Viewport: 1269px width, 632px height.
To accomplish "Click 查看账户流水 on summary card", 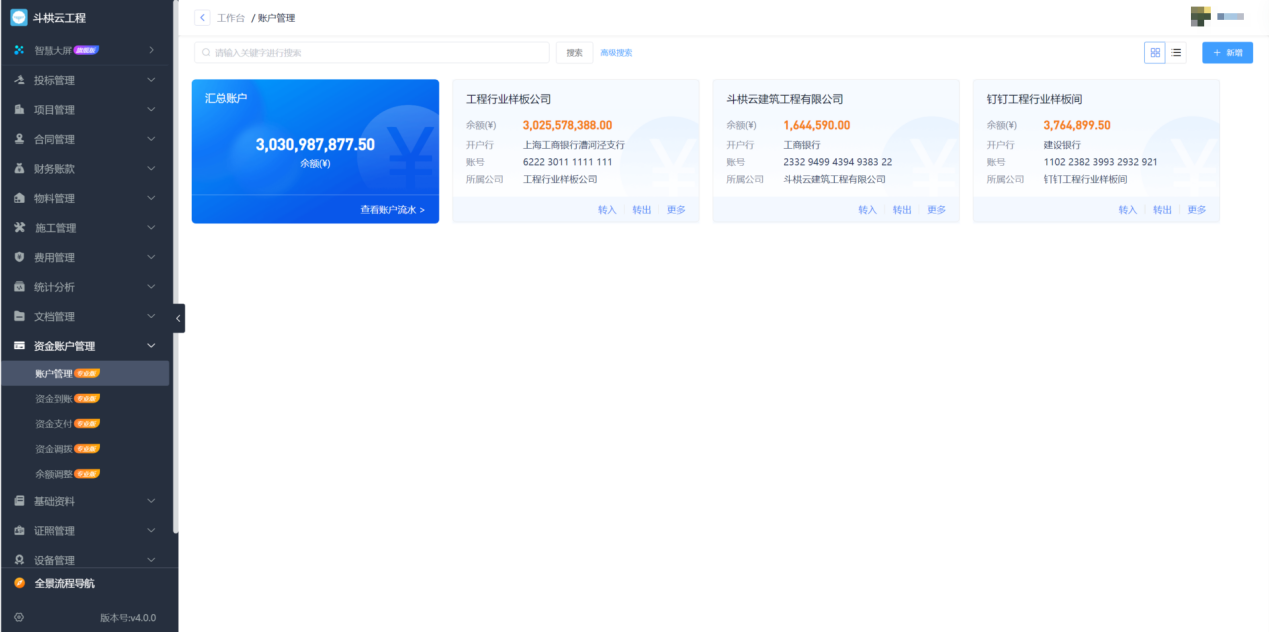I will 392,210.
